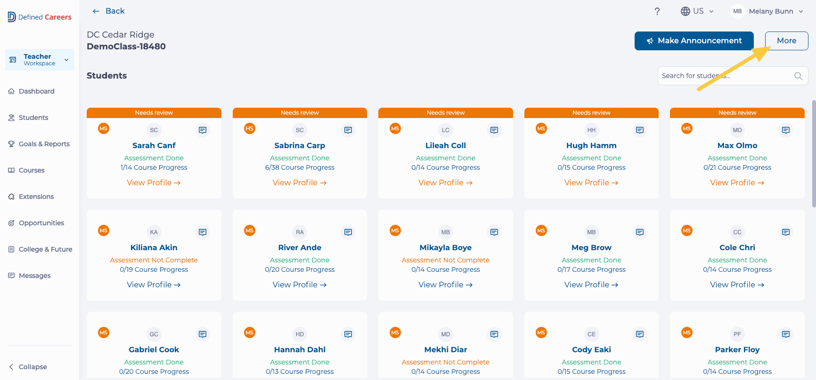816x380 pixels.
Task: View Profile for Cole Chri
Action: (x=737, y=285)
